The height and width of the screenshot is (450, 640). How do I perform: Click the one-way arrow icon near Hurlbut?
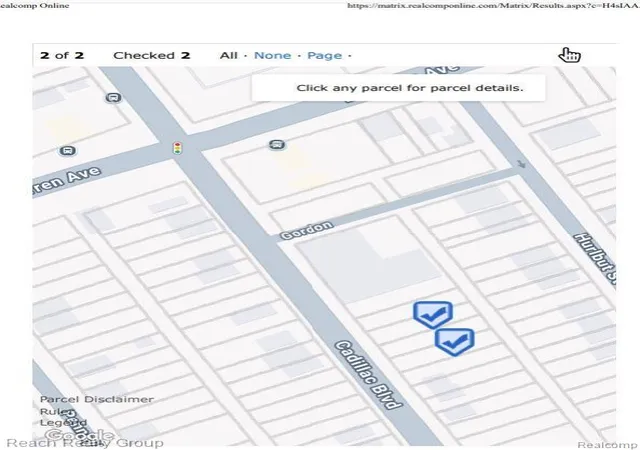[522, 164]
